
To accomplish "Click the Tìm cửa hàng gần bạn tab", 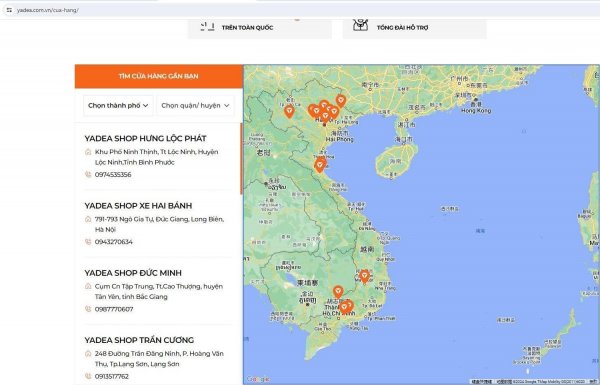I will click(x=158, y=76).
